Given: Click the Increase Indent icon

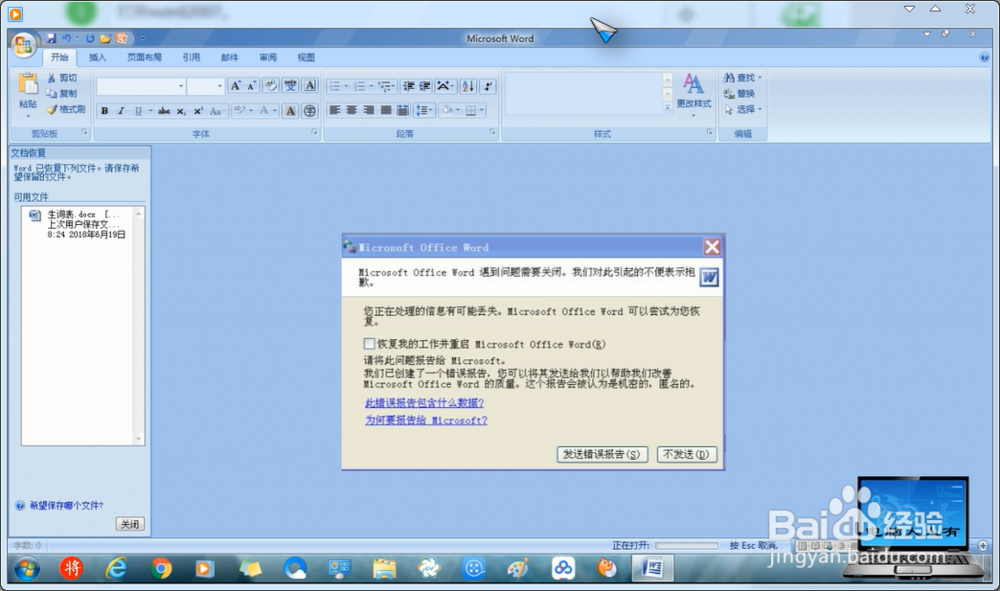Looking at the screenshot, I should pyautogui.click(x=425, y=86).
